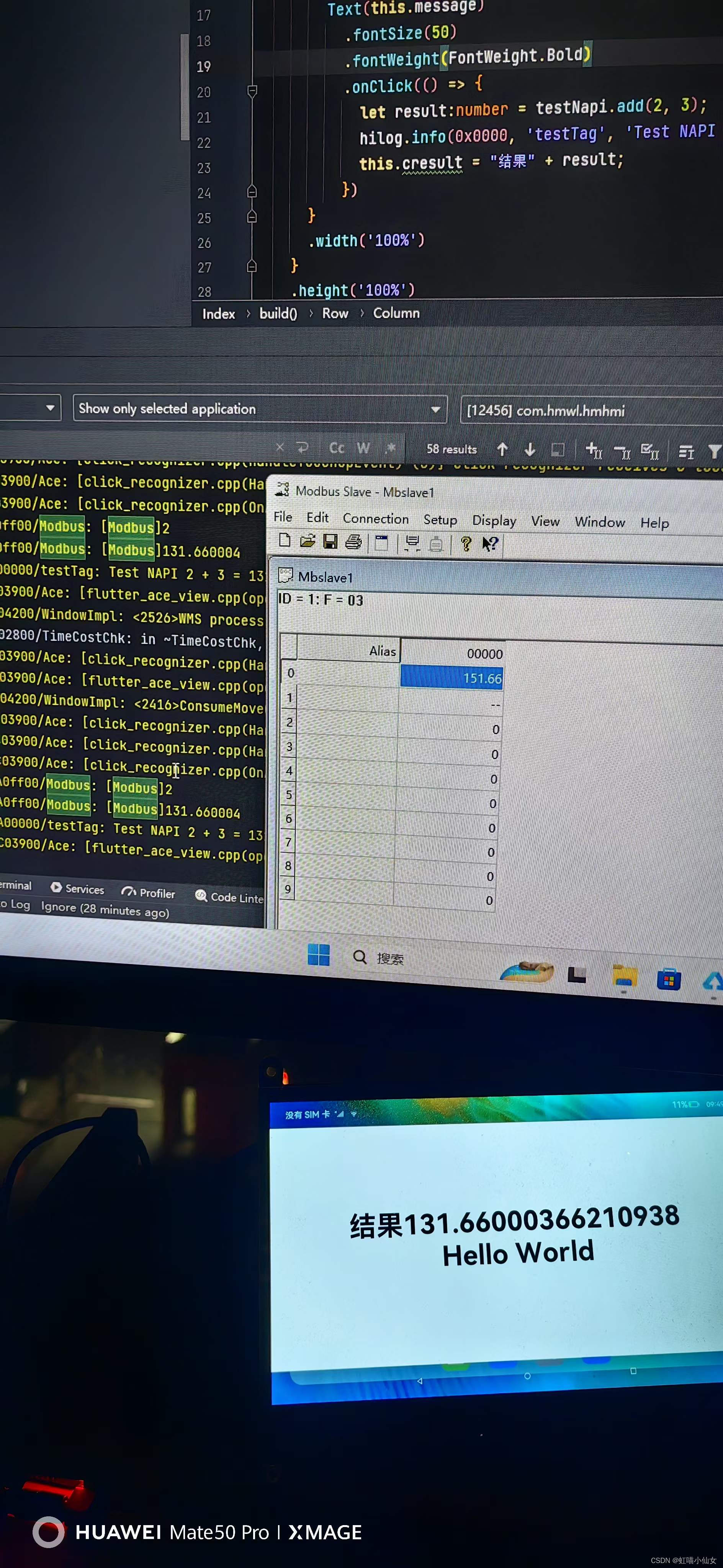Screen dimensions: 723x1568
Task: Open Microsoft Store from the taskbar
Action: pyautogui.click(x=669, y=979)
